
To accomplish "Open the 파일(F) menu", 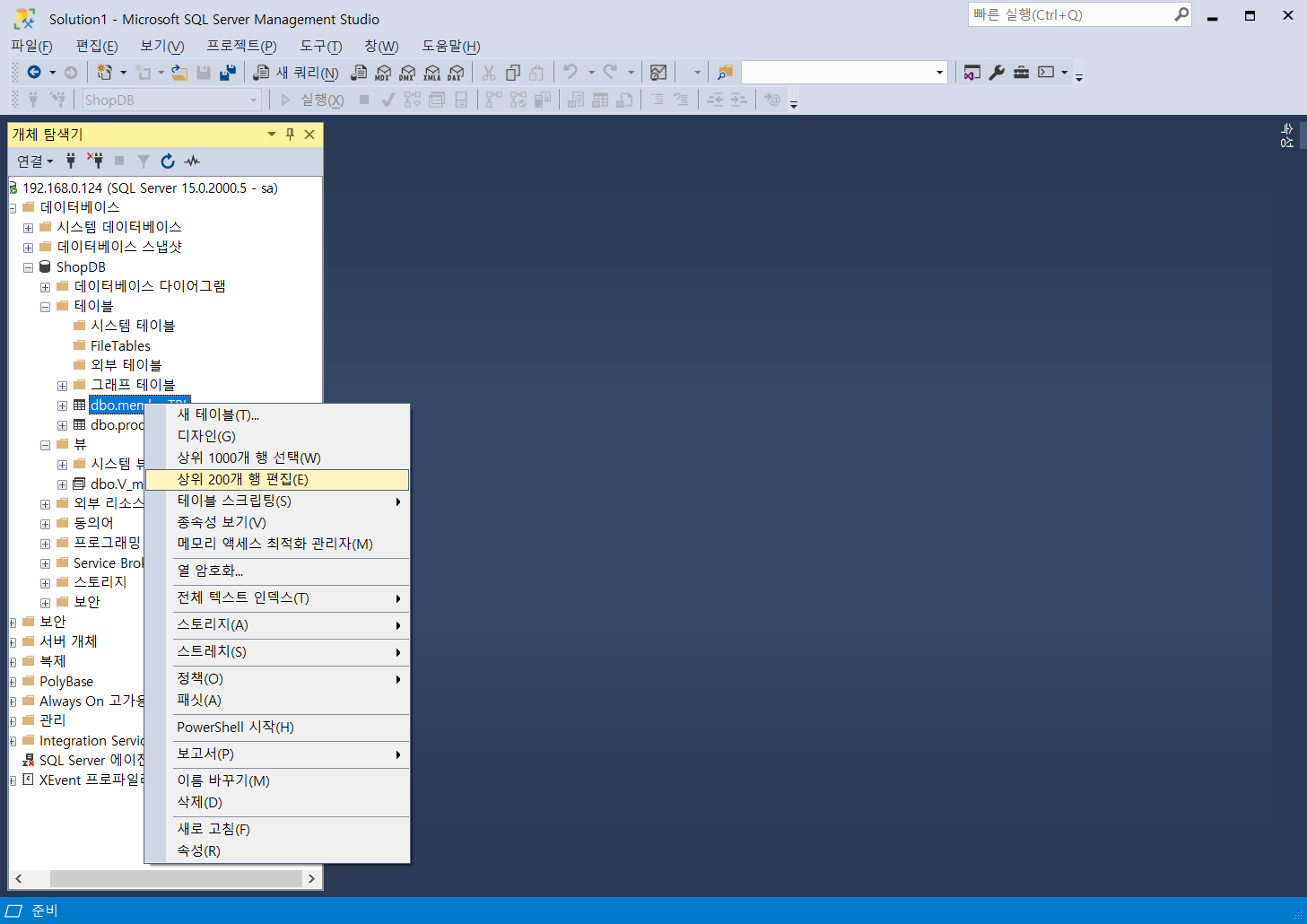I will point(31,46).
